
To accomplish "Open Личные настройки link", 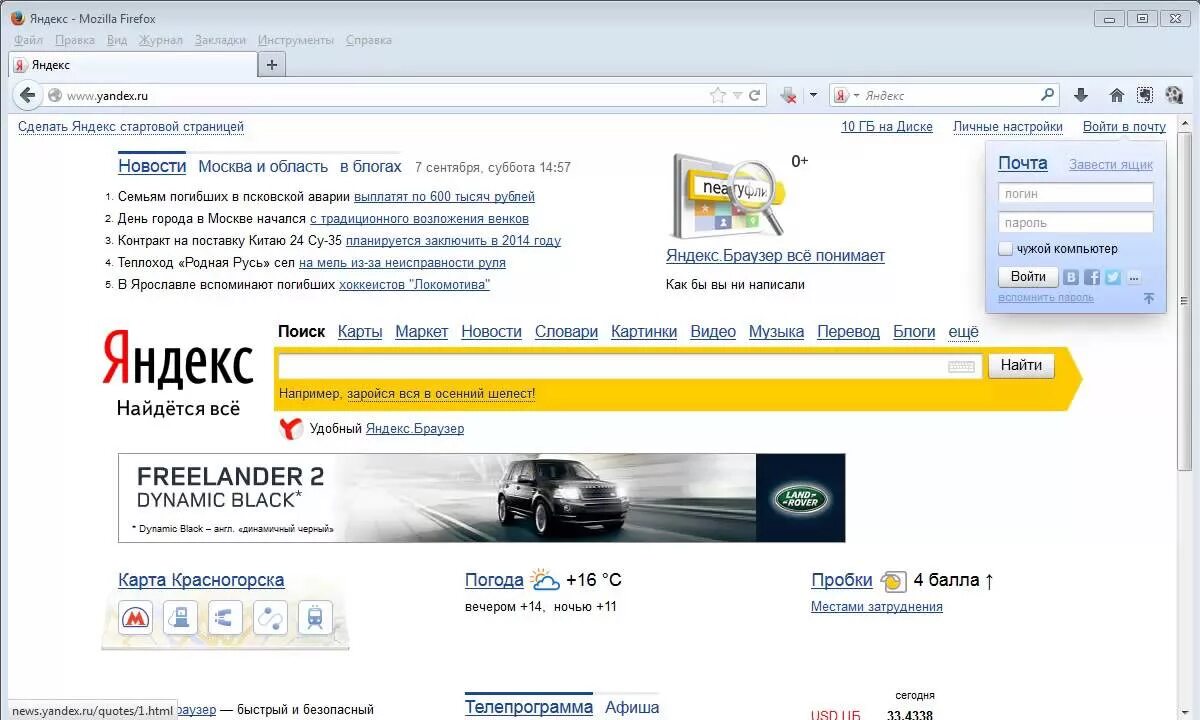I will 1007,127.
